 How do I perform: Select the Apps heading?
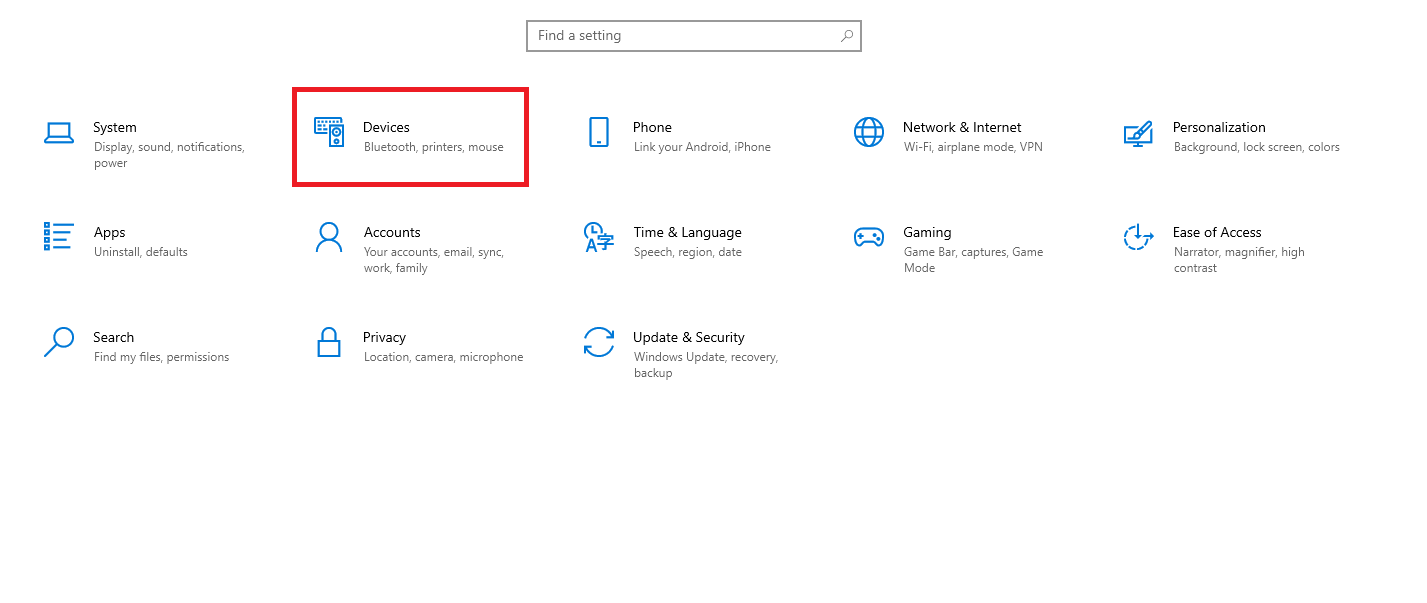click(110, 232)
